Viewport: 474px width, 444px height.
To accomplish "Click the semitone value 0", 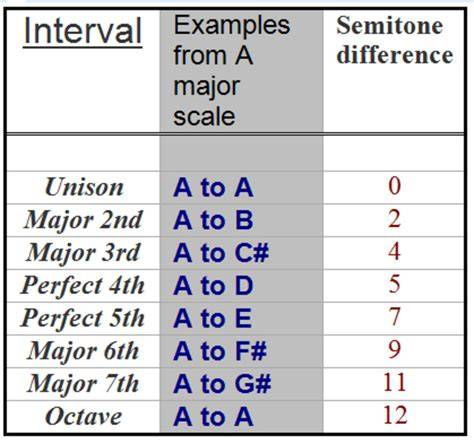I will [395, 186].
